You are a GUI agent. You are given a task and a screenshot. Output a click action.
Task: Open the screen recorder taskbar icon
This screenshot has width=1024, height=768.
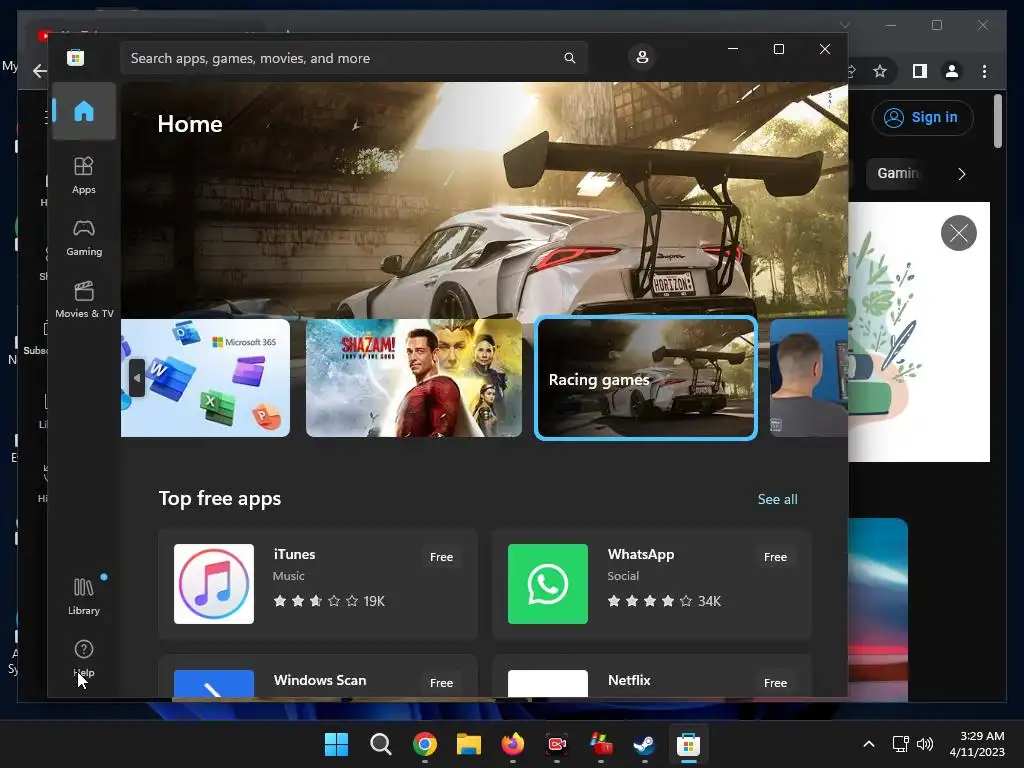coord(556,744)
